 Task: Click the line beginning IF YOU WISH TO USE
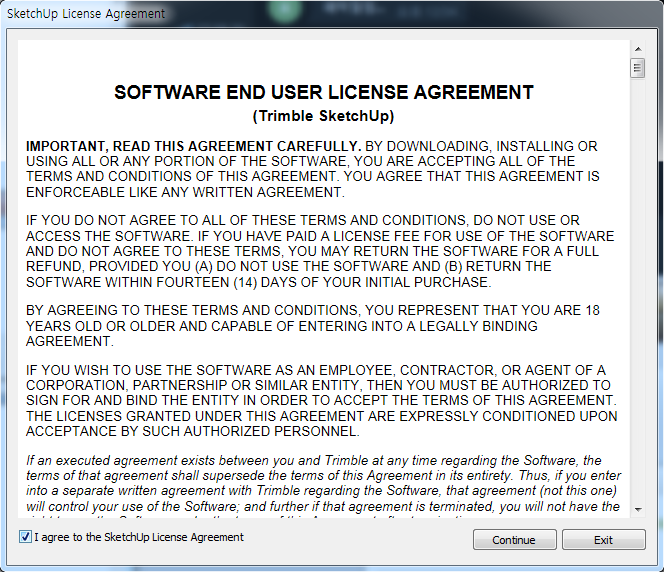316,370
